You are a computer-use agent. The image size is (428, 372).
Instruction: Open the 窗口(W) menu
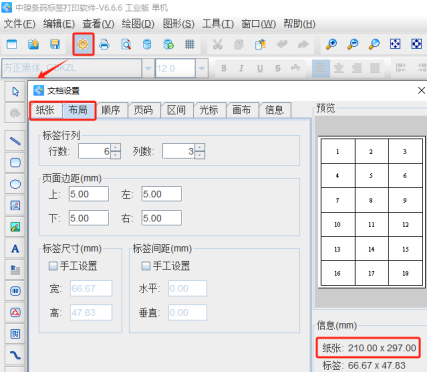pyautogui.click(x=258, y=24)
